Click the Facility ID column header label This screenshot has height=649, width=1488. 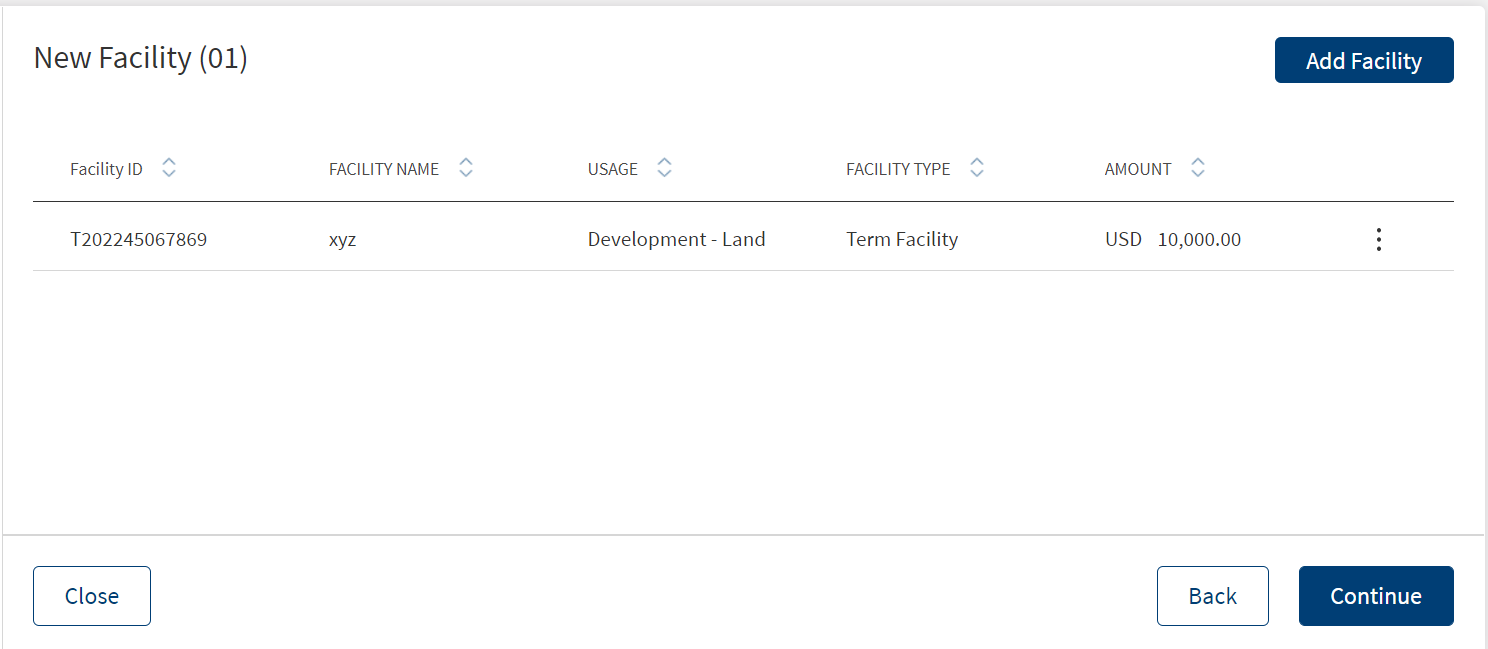106,169
